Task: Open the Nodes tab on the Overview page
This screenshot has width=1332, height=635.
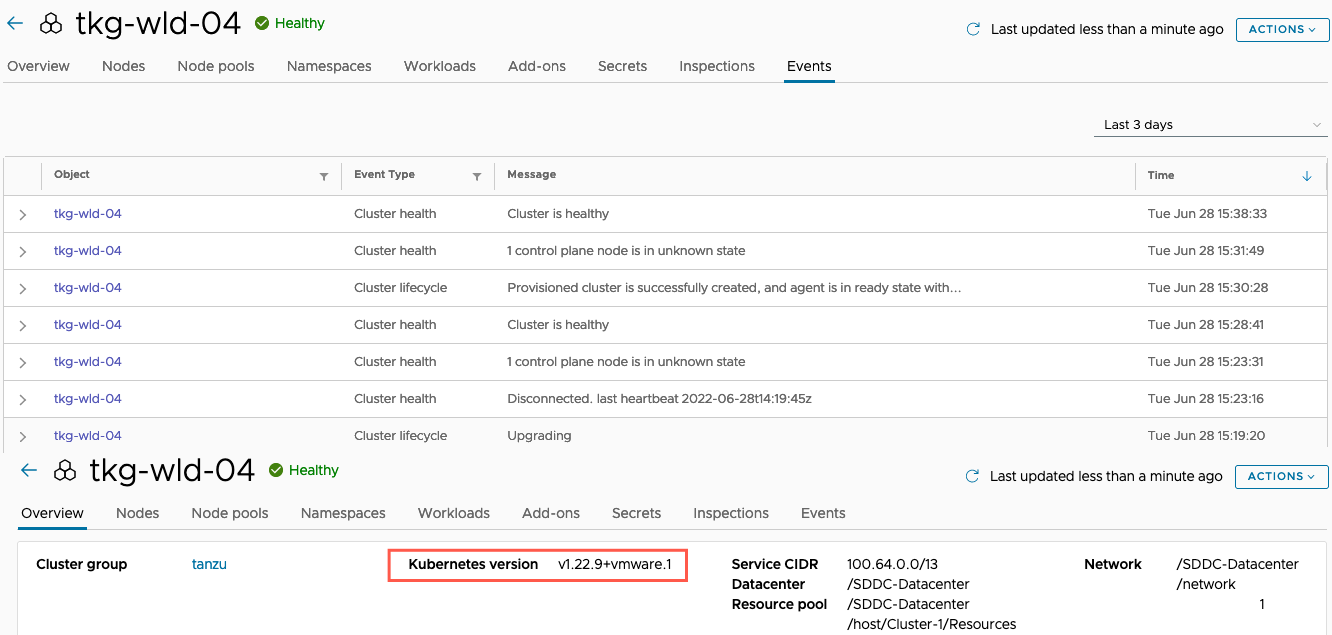Action: click(x=137, y=513)
